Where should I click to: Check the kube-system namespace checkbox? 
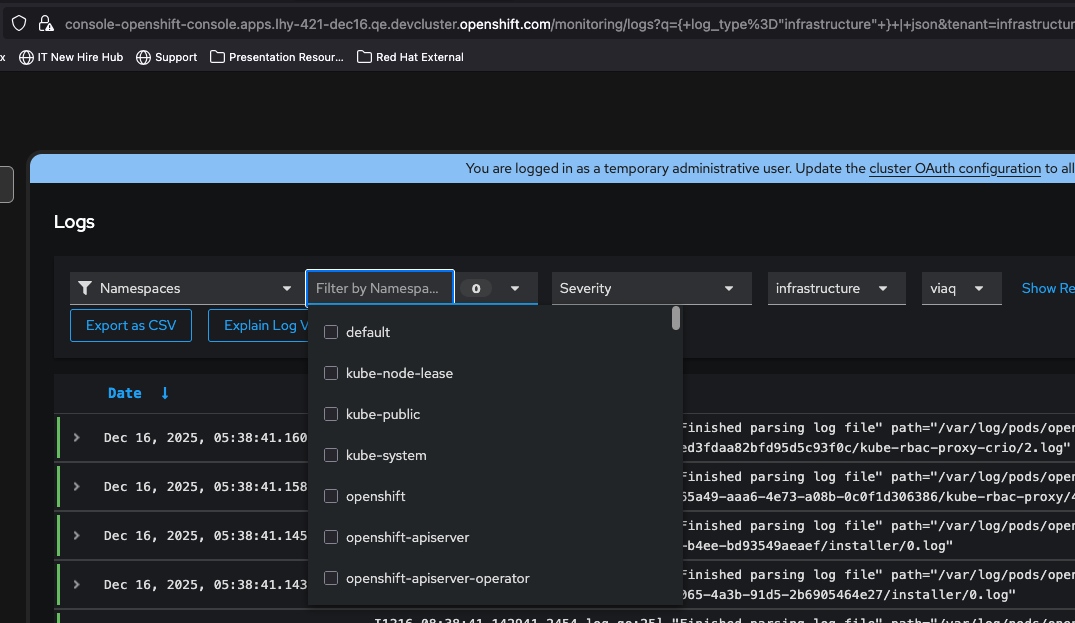click(331, 455)
